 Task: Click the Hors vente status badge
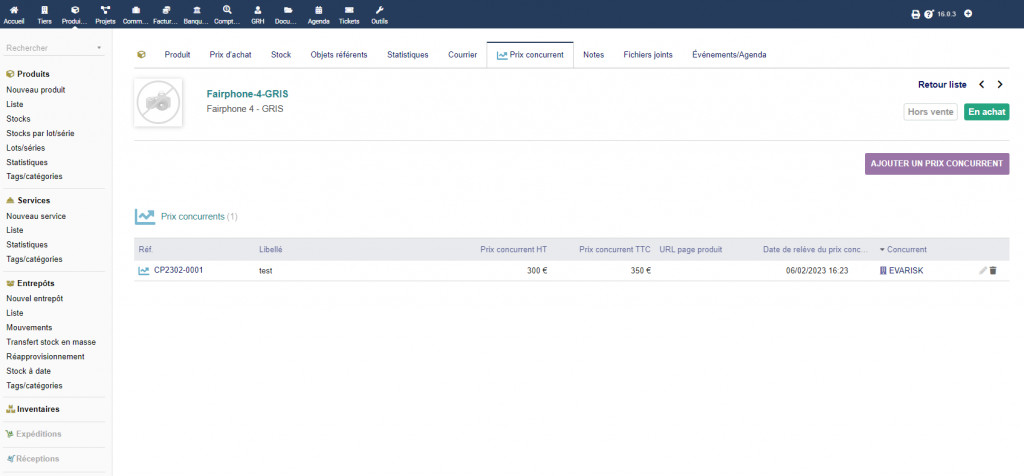(x=931, y=112)
